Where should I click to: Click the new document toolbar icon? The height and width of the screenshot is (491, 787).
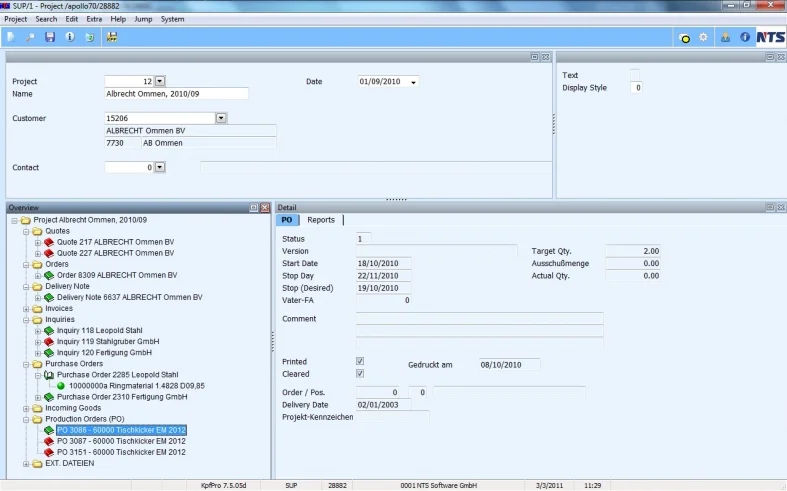pos(11,37)
